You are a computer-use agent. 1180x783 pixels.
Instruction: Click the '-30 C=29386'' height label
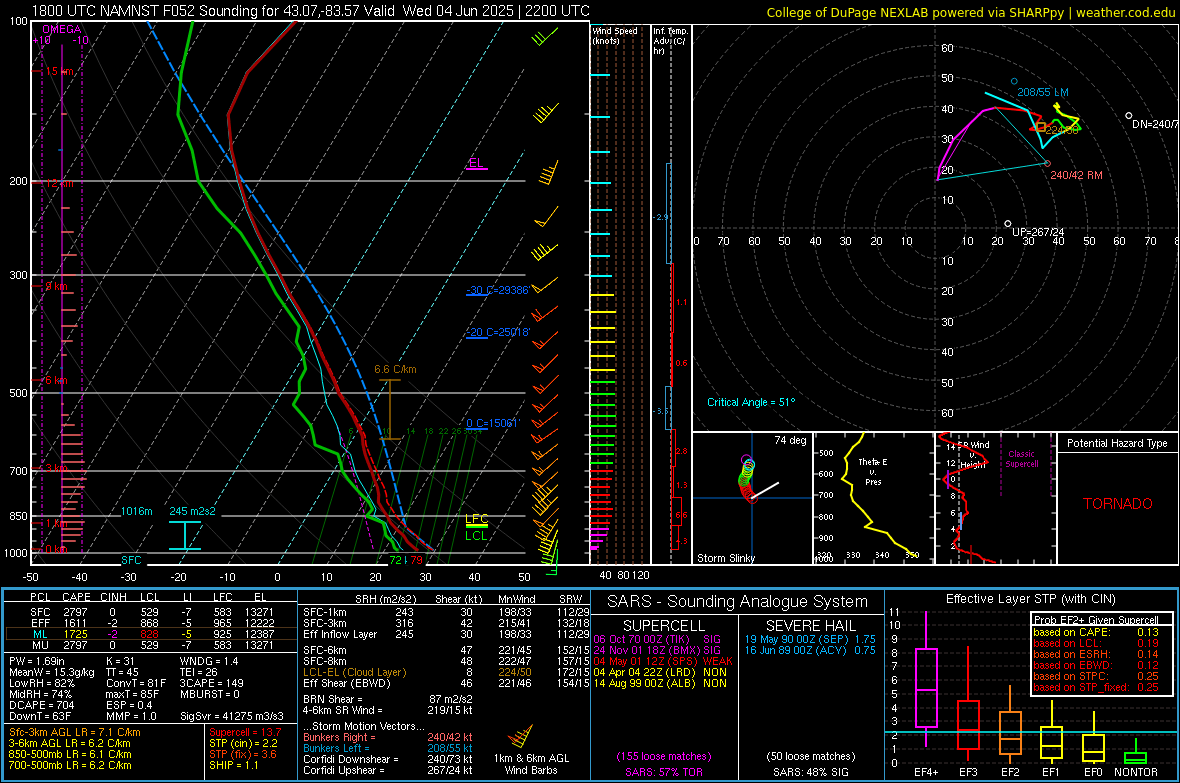click(498, 290)
